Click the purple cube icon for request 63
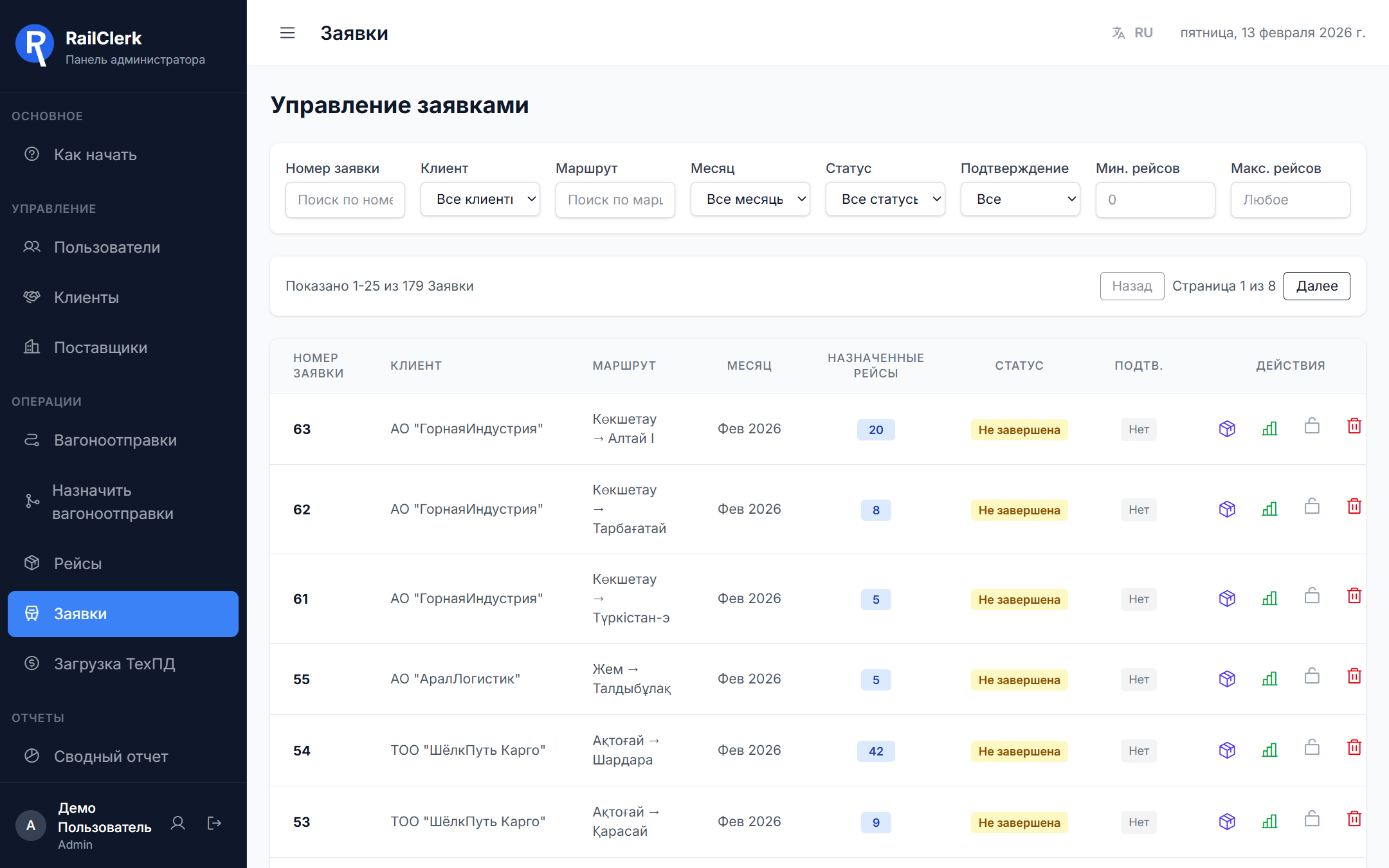 [1227, 429]
